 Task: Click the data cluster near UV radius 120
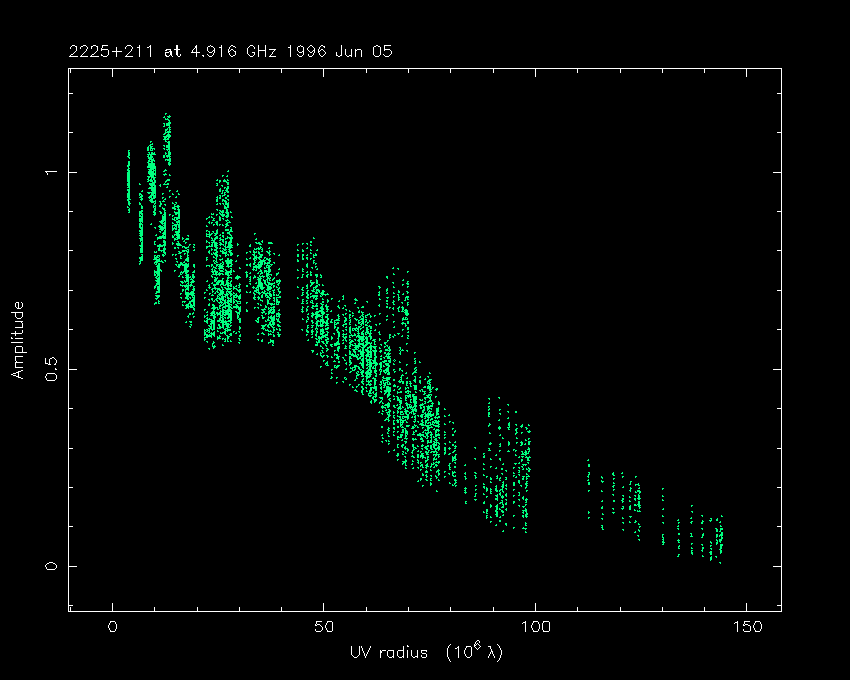pyautogui.click(x=622, y=500)
